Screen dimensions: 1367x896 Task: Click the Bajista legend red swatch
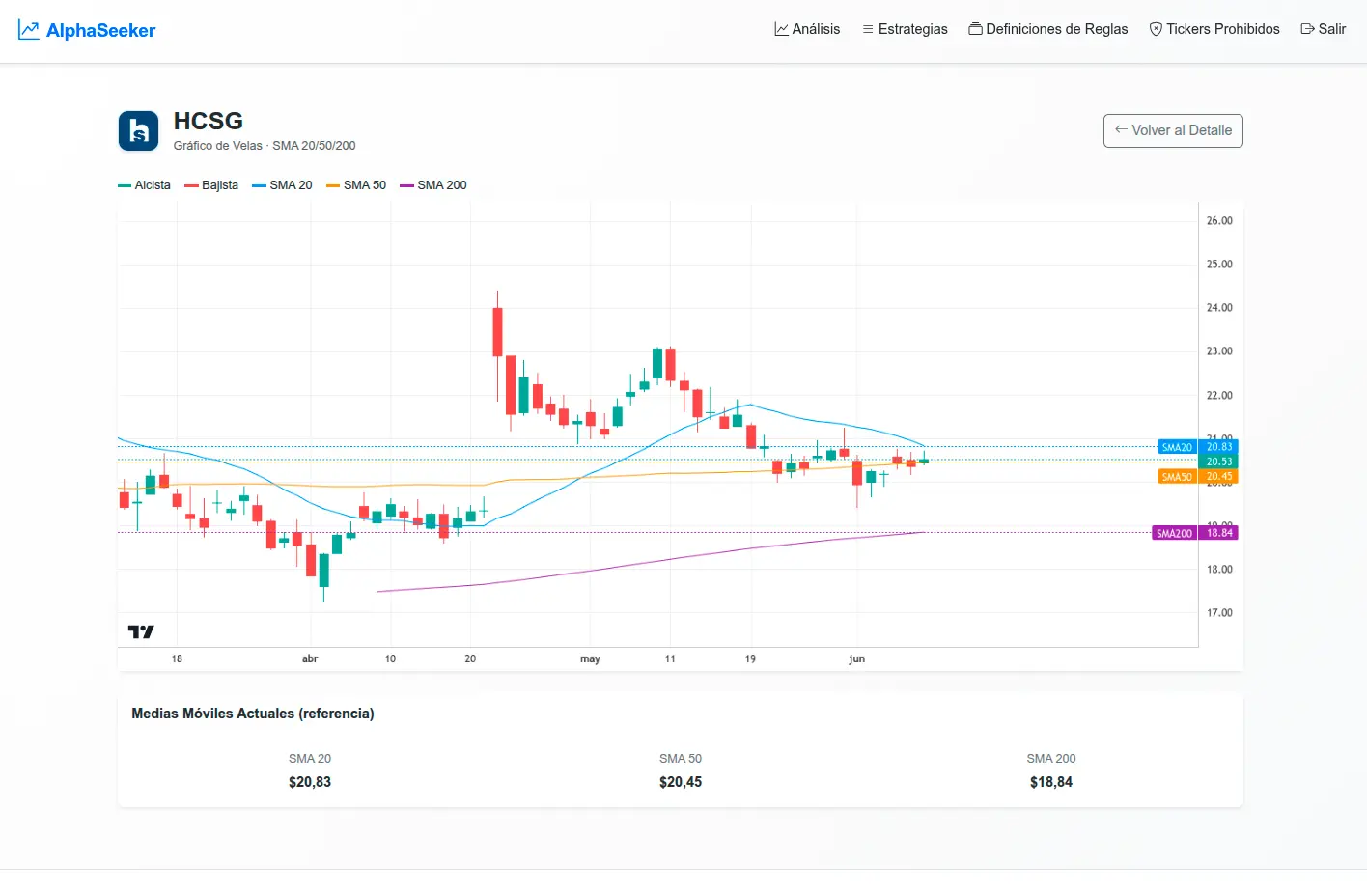[x=191, y=185]
